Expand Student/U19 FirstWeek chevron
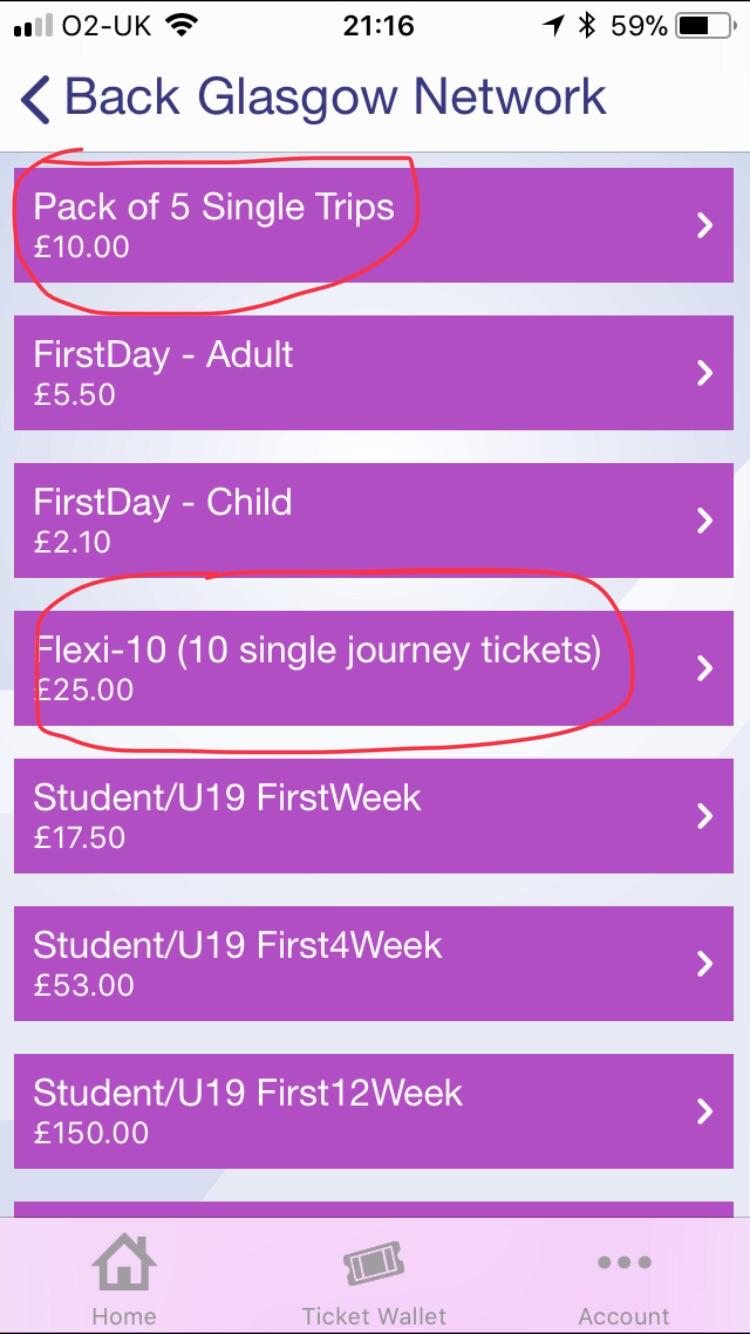Screen dimensions: 750x1334 click(x=706, y=815)
